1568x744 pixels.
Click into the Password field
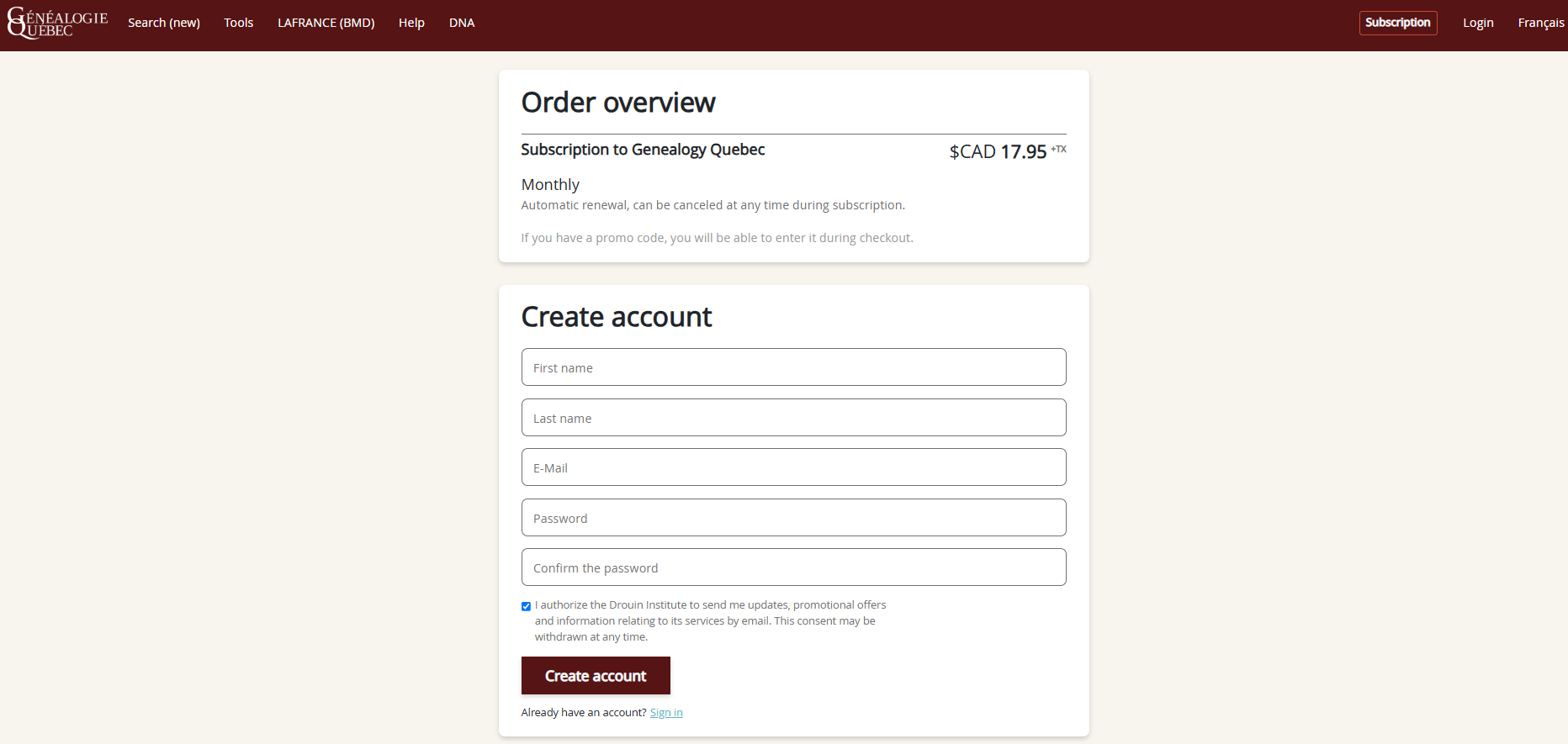794,518
